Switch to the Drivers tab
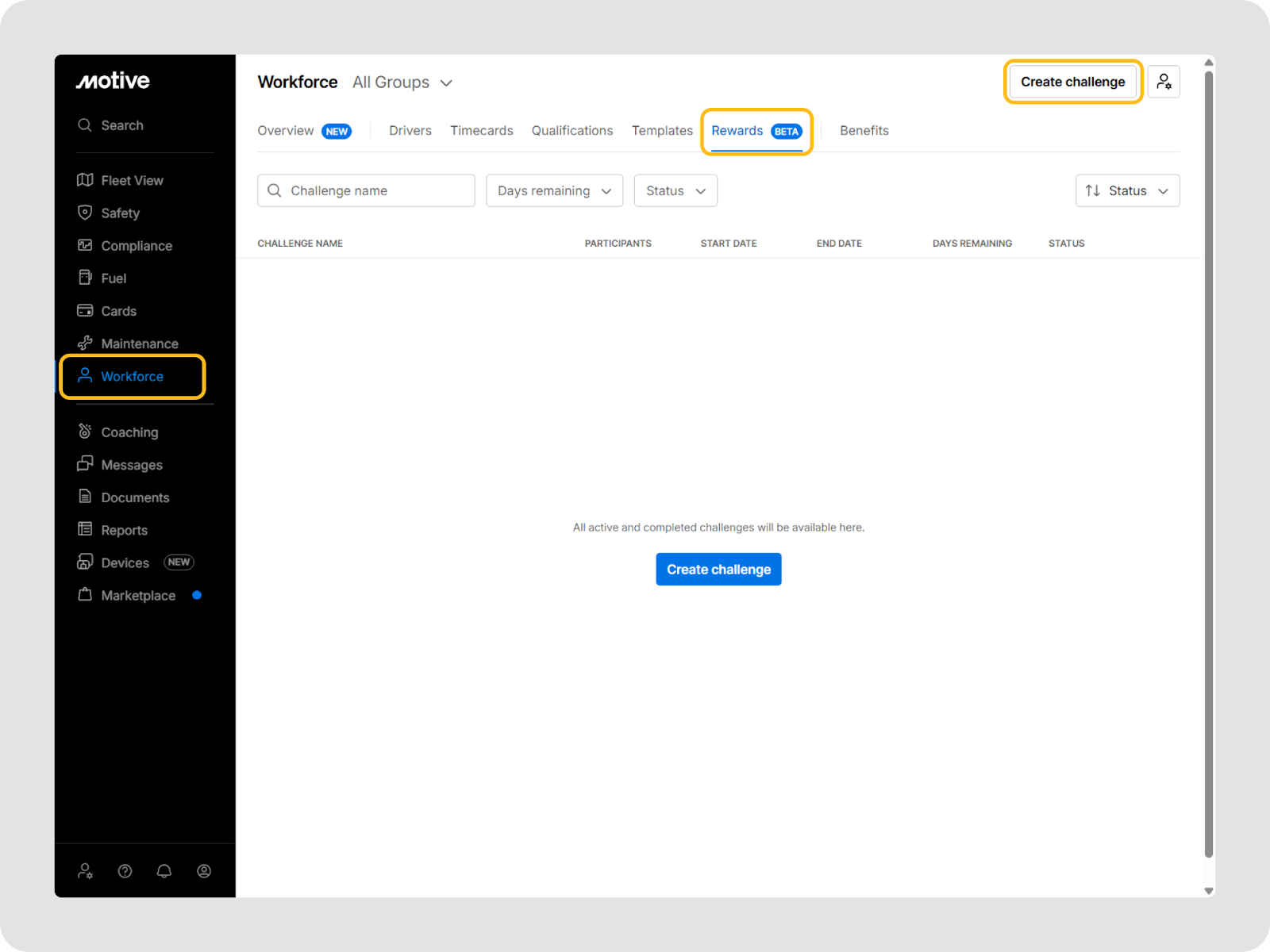The width and height of the screenshot is (1270, 952). (x=410, y=131)
